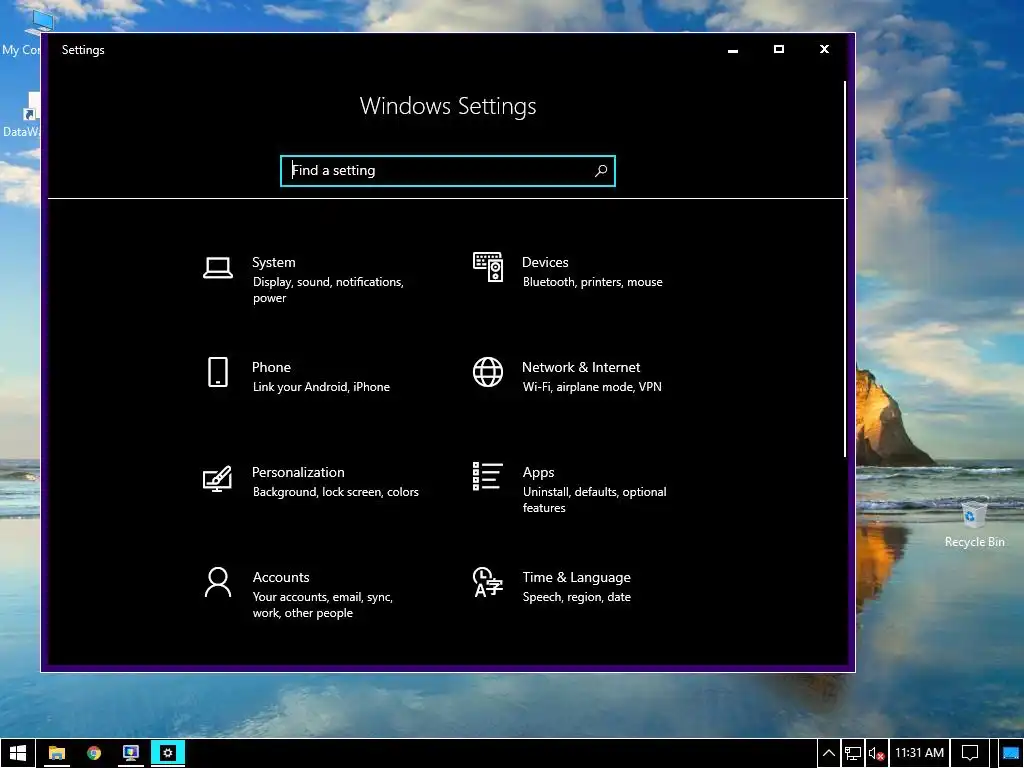Open the Phone settings title
Viewport: 1024px width, 768px height.
271,368
